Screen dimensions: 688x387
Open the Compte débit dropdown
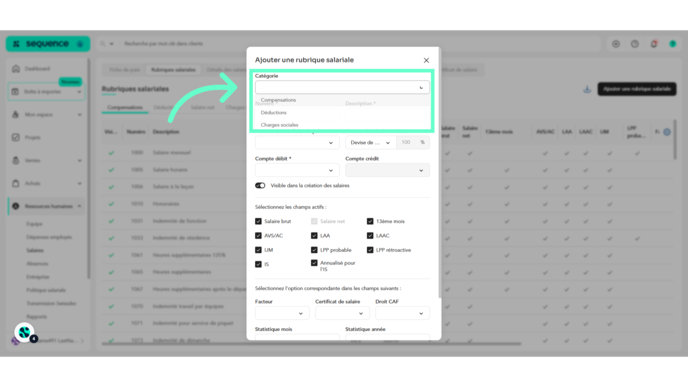(x=297, y=170)
